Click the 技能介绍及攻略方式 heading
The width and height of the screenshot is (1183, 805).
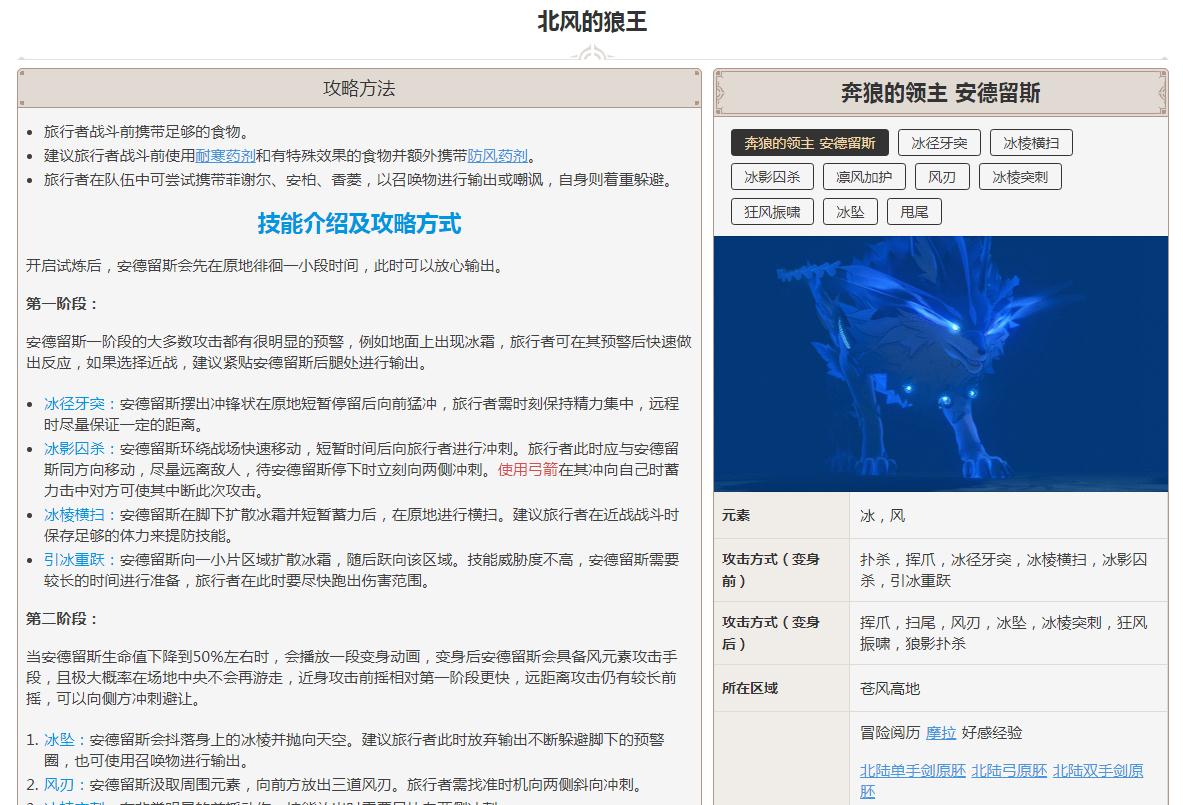click(359, 223)
